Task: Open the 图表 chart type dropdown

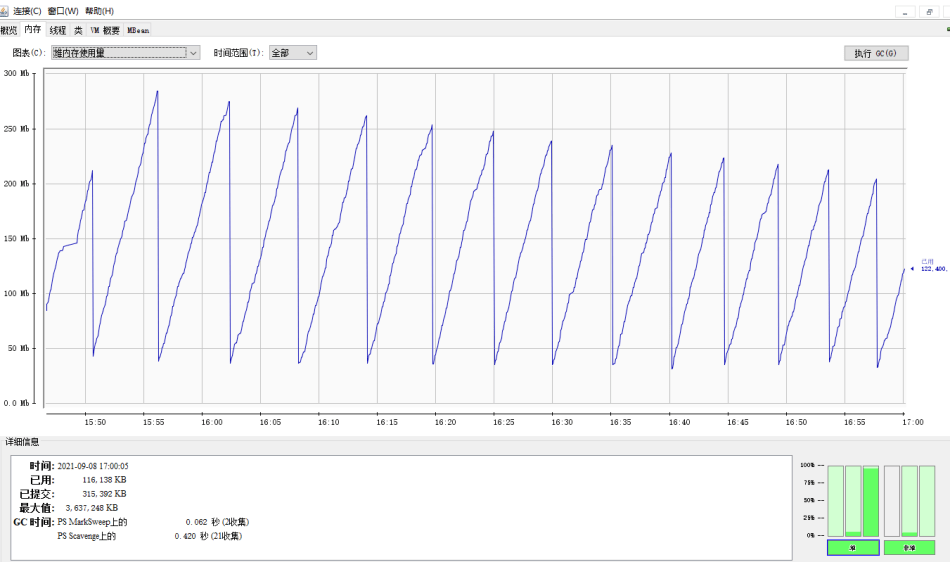Action: tap(125, 53)
